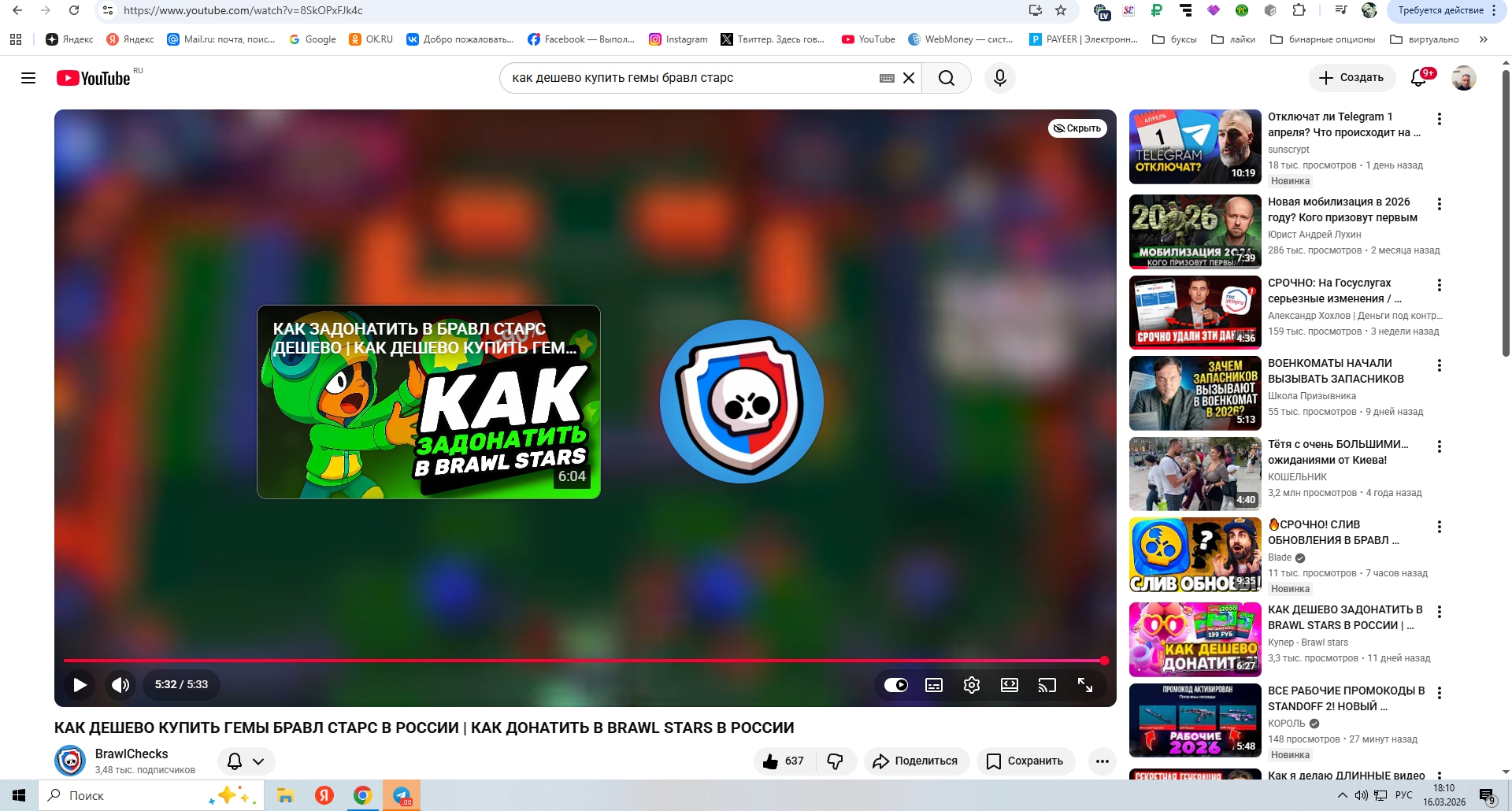
Task: Open Yandex browser from the taskbar
Action: click(x=324, y=795)
